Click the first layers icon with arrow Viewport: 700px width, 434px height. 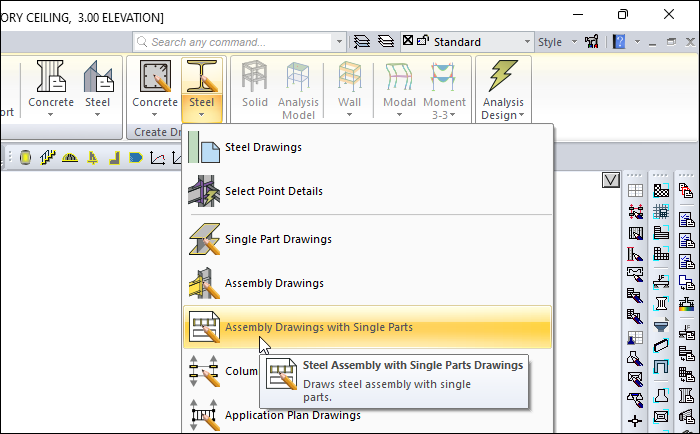pyautogui.click(x=362, y=42)
